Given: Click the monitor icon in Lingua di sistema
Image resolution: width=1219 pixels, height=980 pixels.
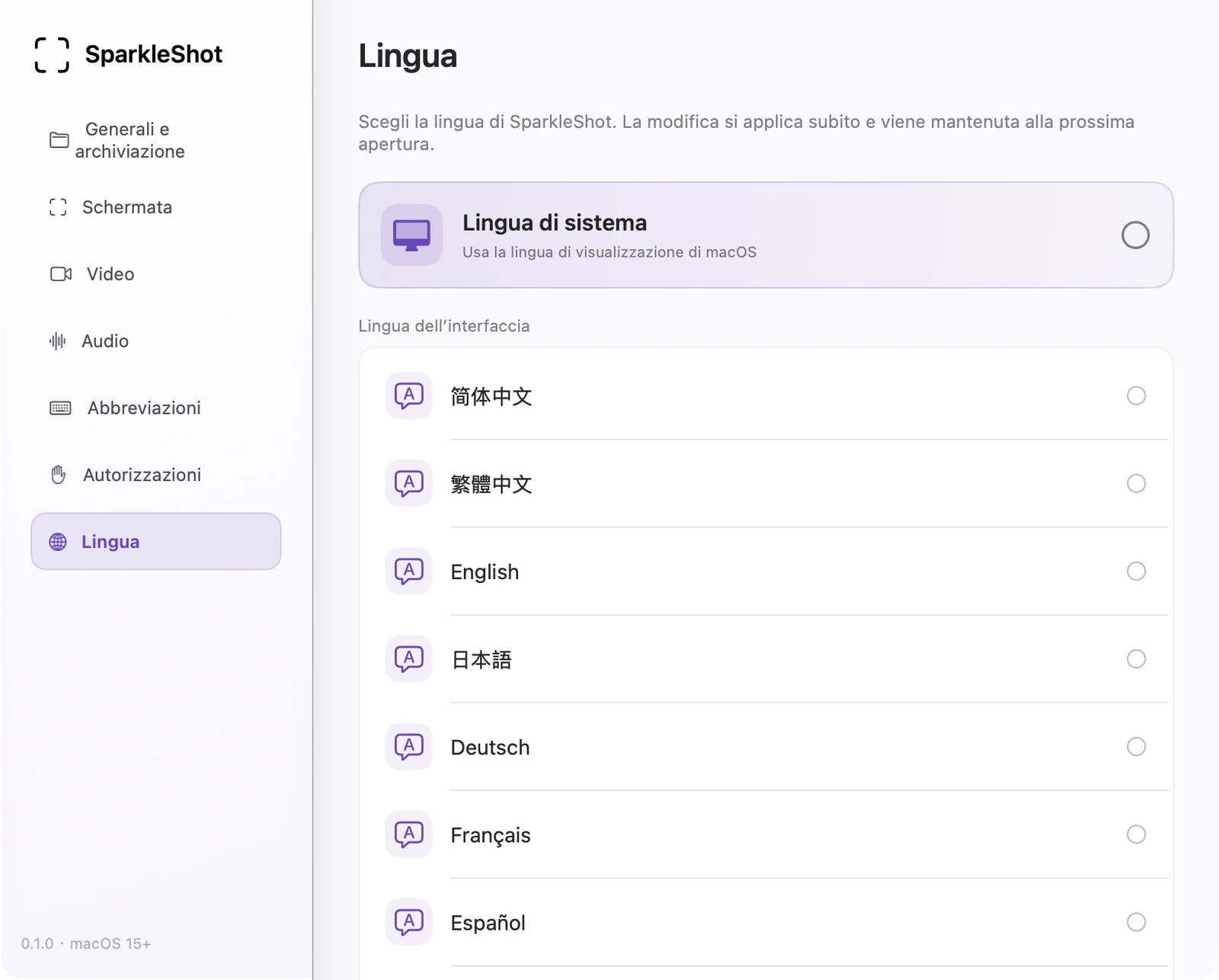Looking at the screenshot, I should 412,235.
